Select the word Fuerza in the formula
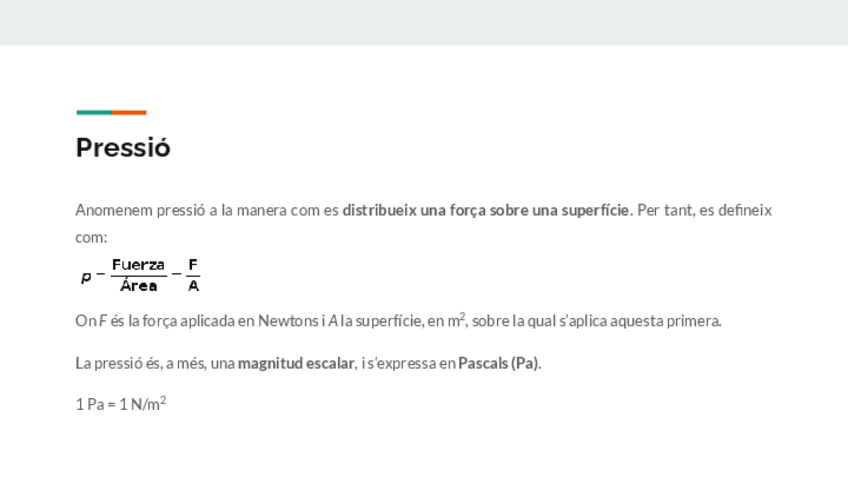This screenshot has height=477, width=848. (138, 265)
